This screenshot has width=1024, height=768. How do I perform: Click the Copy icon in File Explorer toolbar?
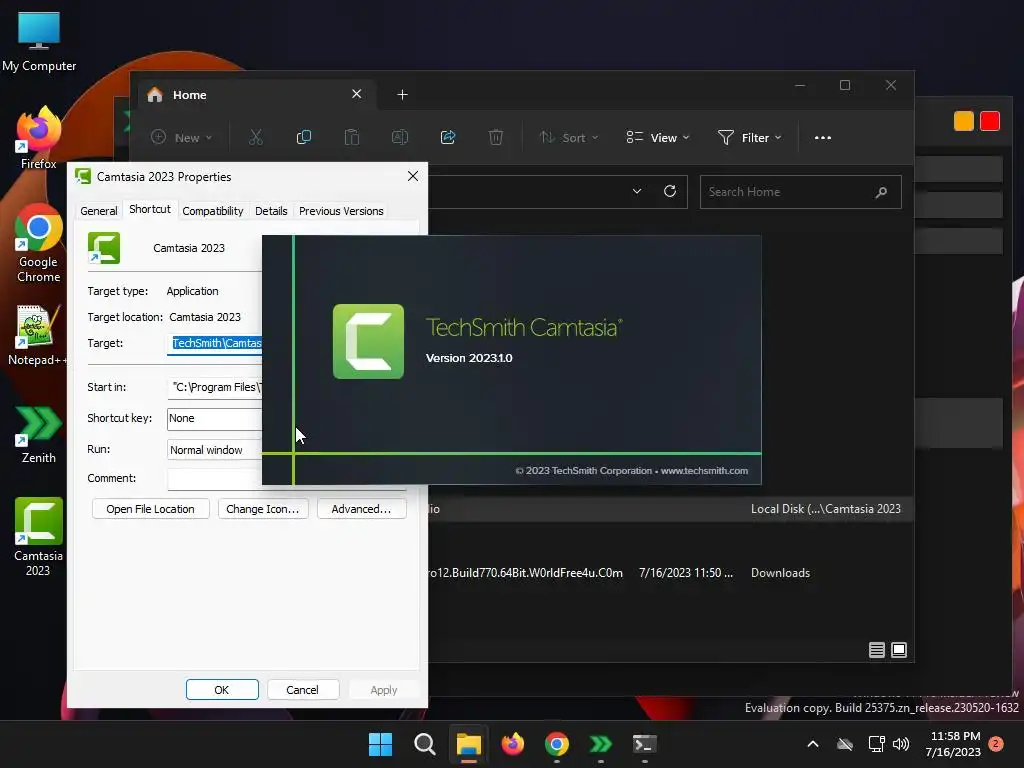tap(304, 137)
